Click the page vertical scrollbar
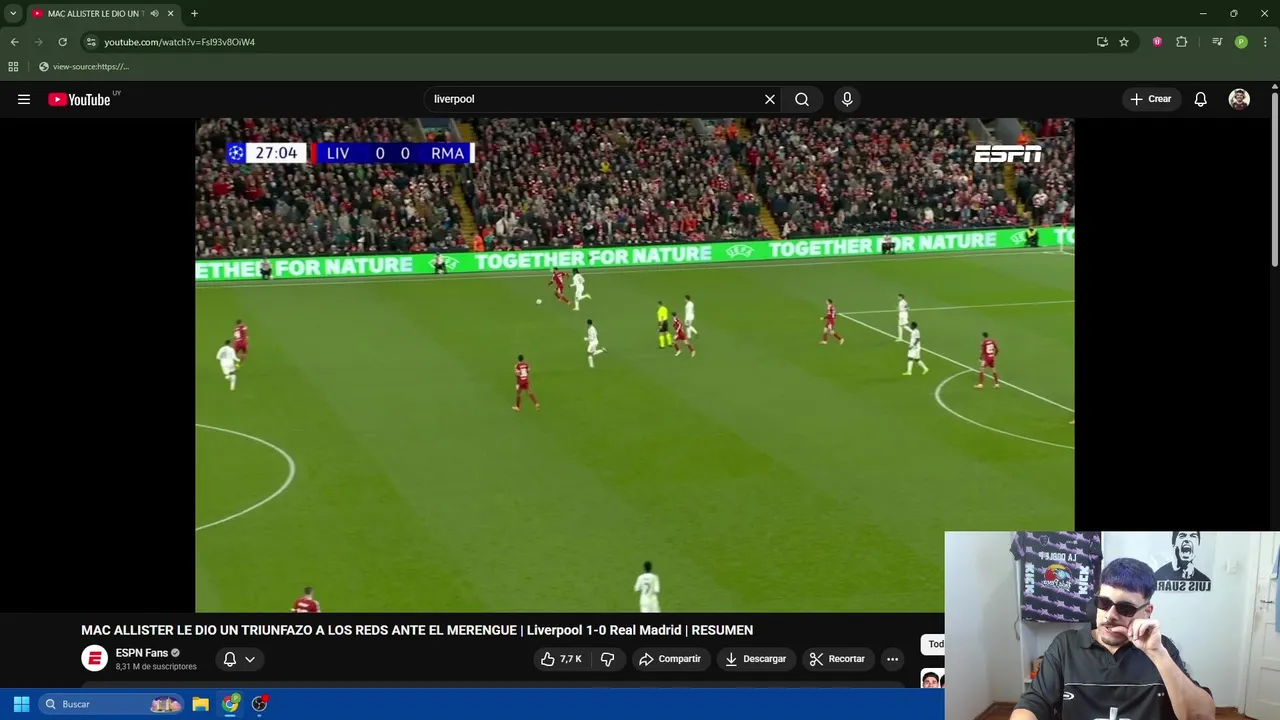This screenshot has height=720, width=1280. coord(1274,180)
